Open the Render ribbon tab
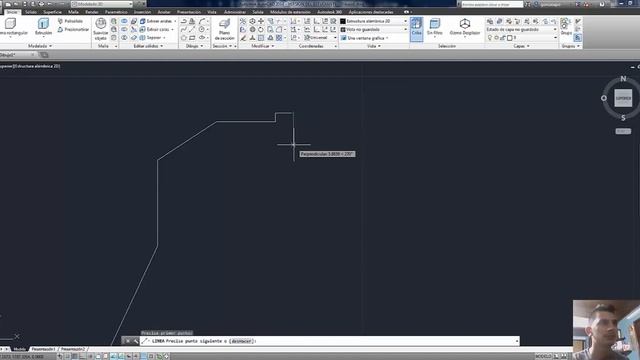 [x=92, y=12]
